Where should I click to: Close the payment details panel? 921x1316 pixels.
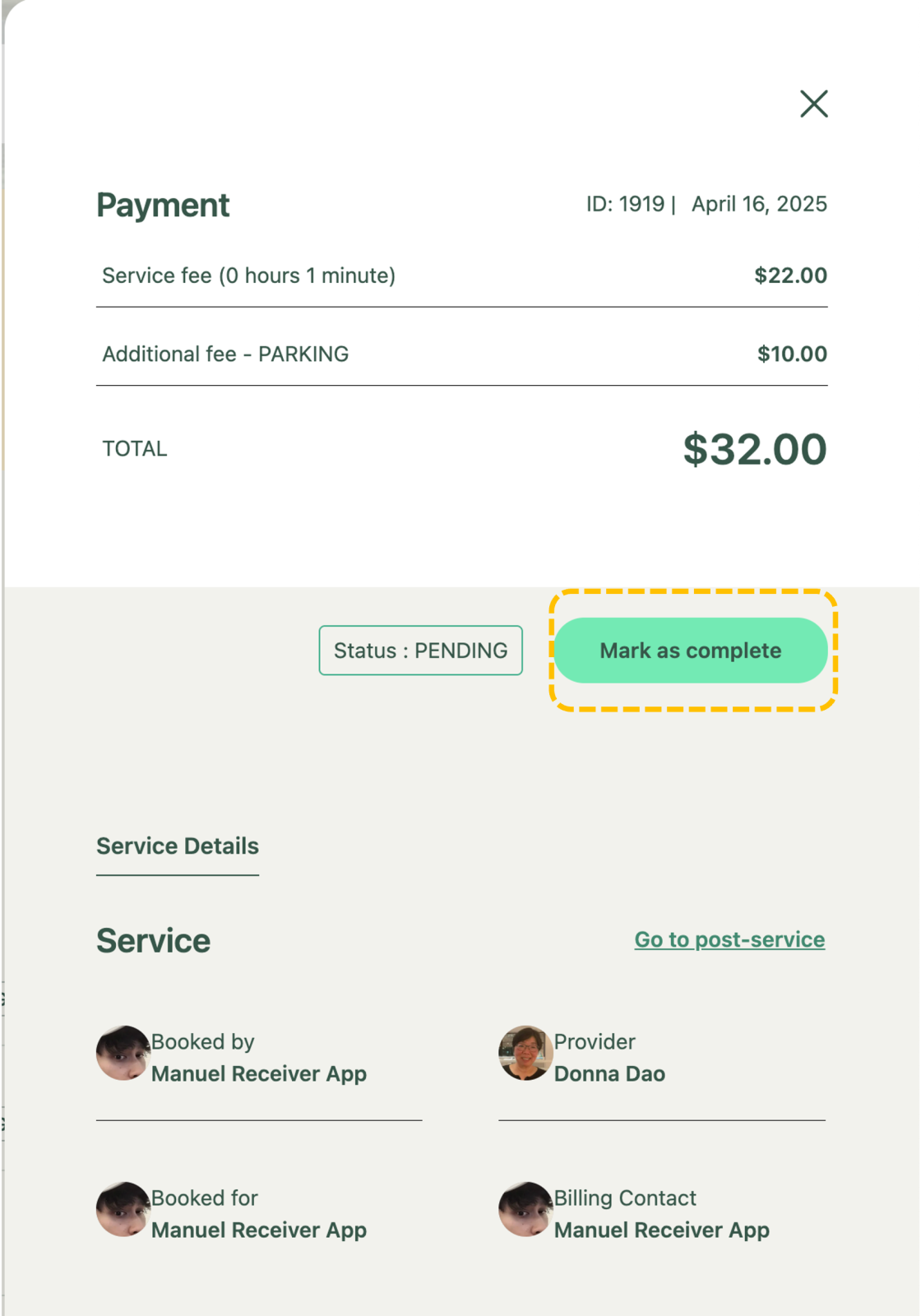813,104
